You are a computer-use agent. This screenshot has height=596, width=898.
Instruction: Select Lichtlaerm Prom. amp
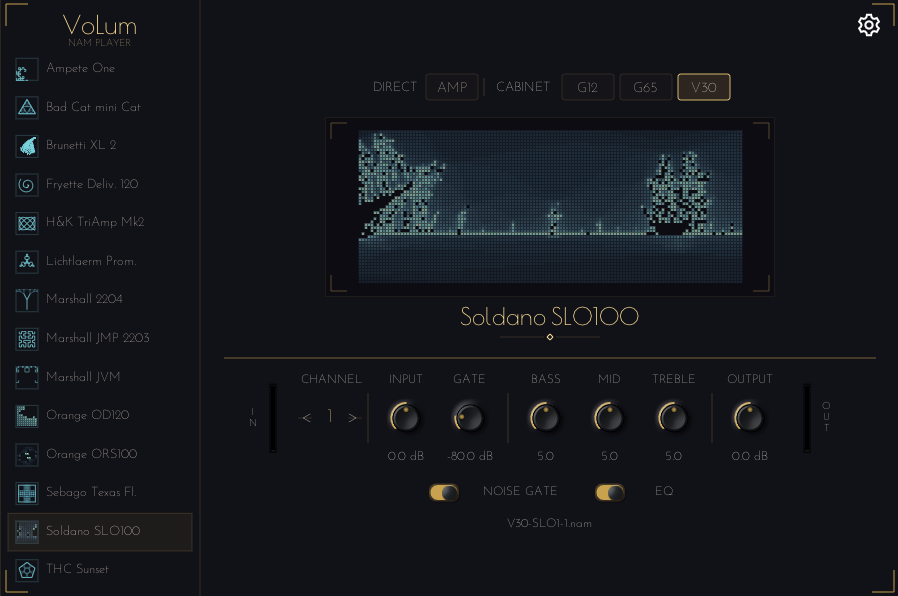[100, 262]
